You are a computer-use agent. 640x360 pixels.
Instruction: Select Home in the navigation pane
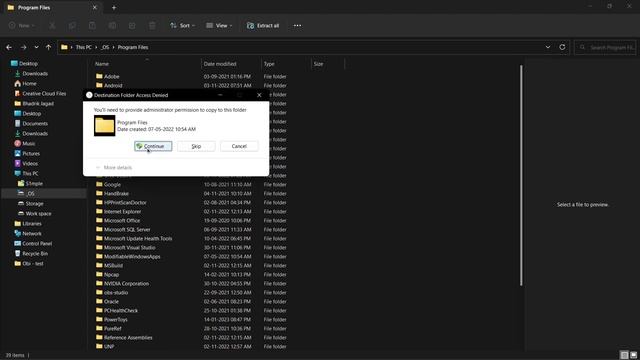29,83
